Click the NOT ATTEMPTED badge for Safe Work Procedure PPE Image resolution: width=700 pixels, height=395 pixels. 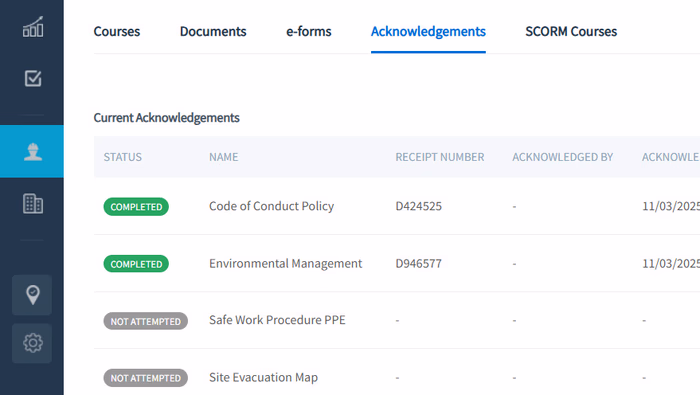[x=146, y=321]
